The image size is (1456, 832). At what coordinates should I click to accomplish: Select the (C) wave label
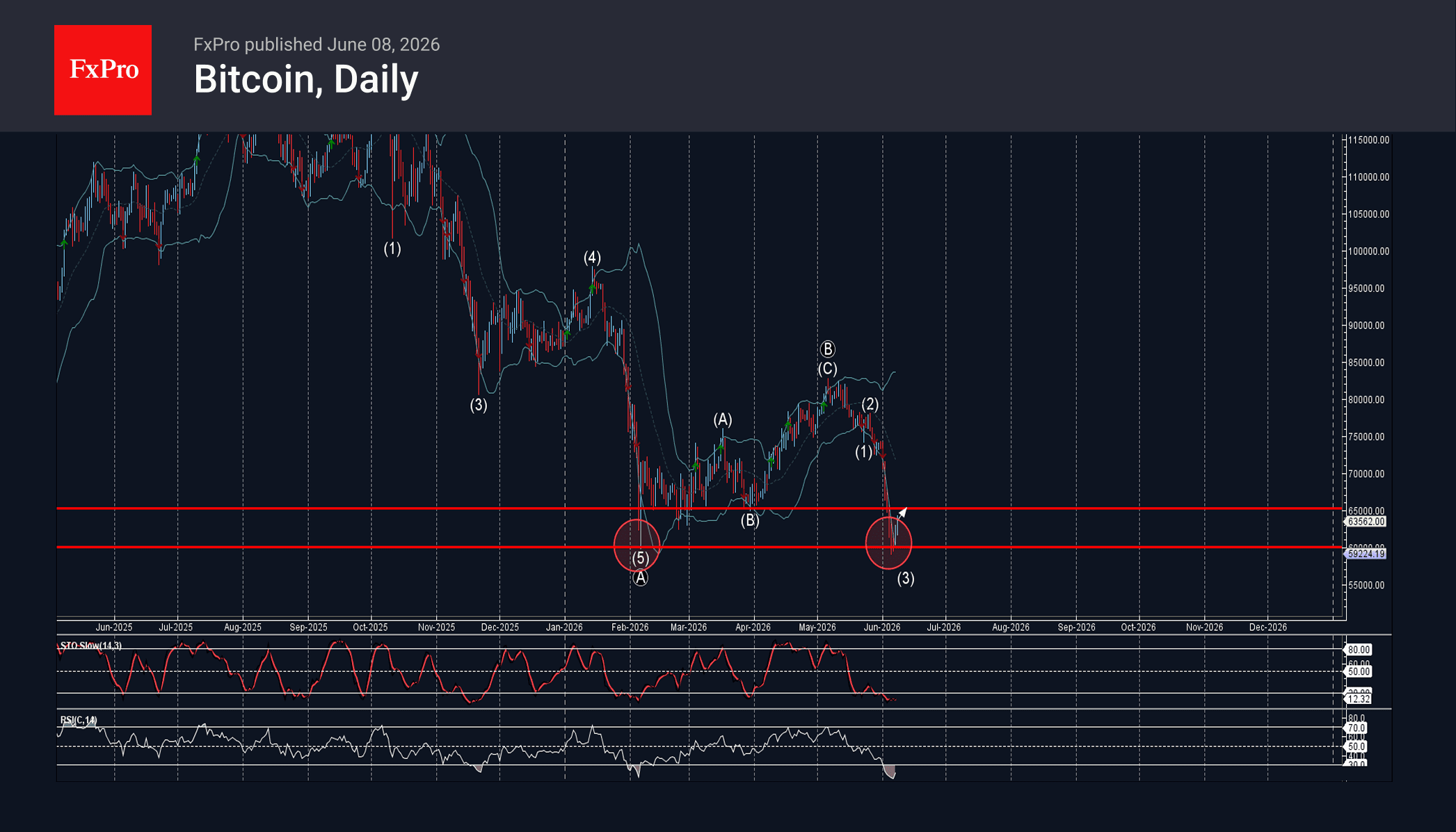click(827, 369)
